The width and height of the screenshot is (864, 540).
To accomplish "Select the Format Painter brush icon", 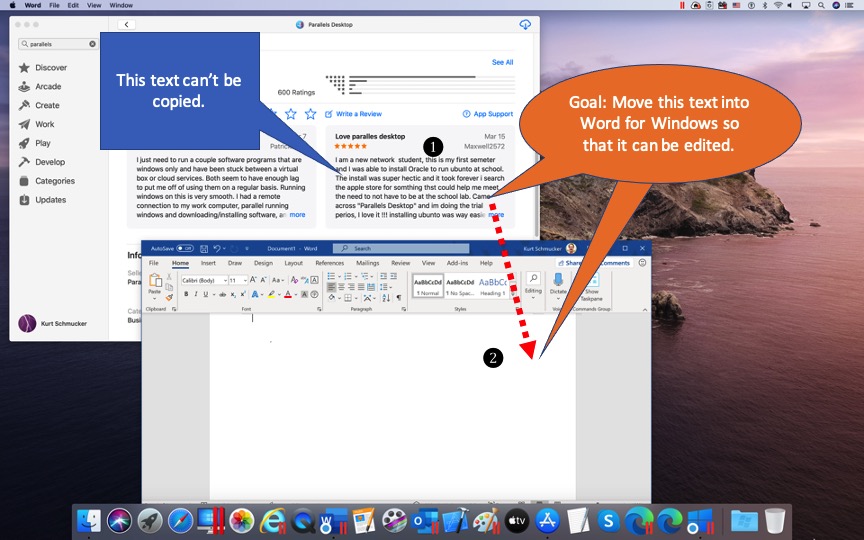I will pos(169,298).
